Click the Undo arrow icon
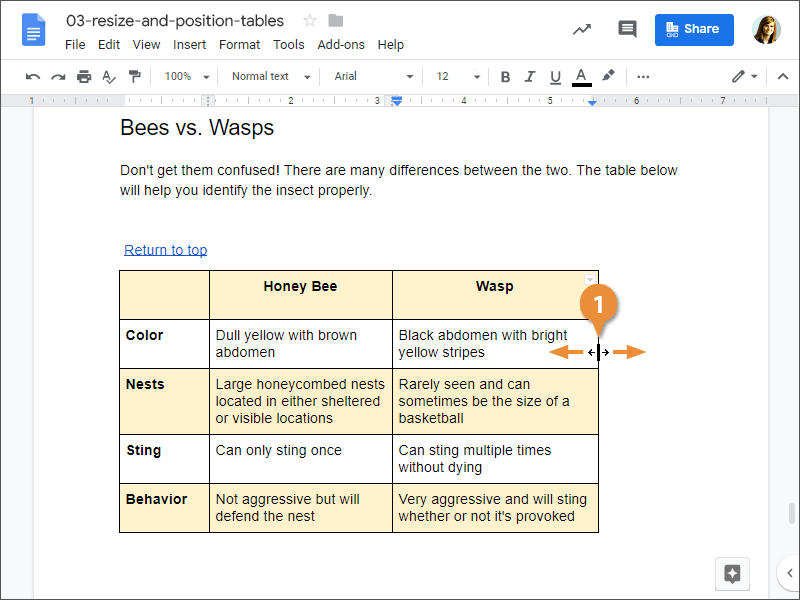This screenshot has width=800, height=600. point(33,77)
